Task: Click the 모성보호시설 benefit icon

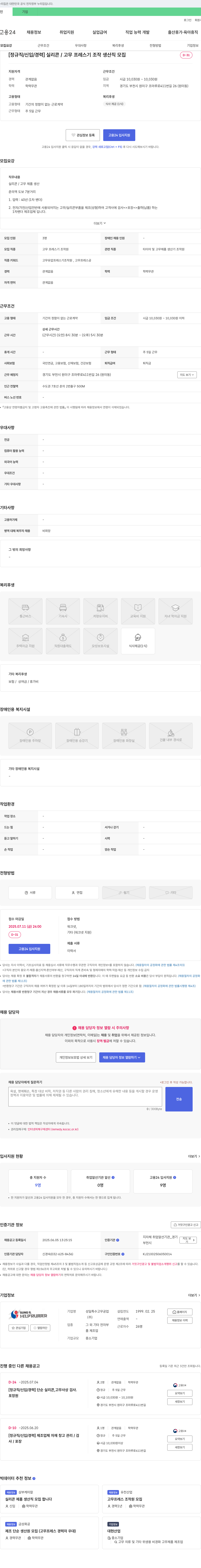Action: pos(100,641)
